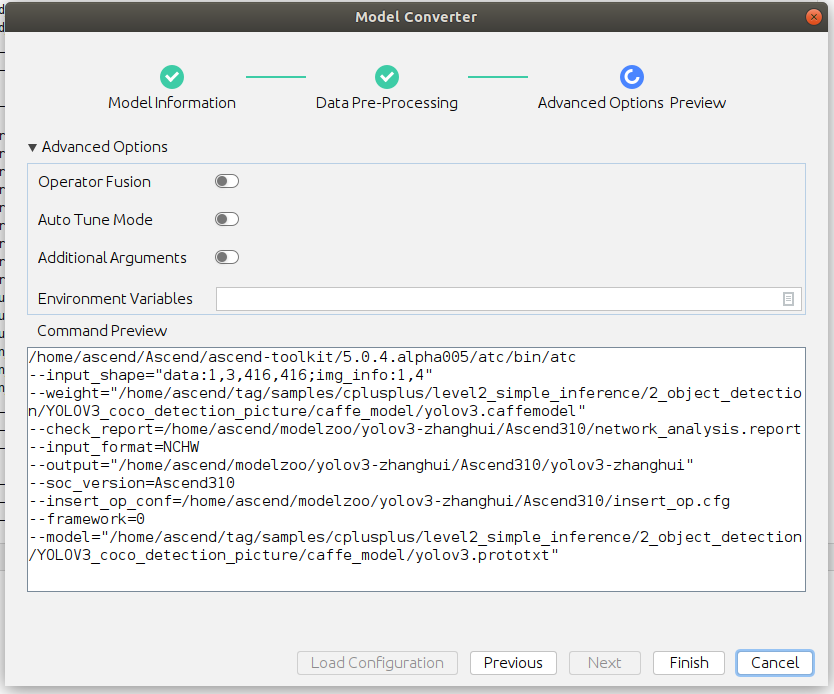Turn on Auto Tune Mode
This screenshot has width=834, height=694.
(227, 220)
